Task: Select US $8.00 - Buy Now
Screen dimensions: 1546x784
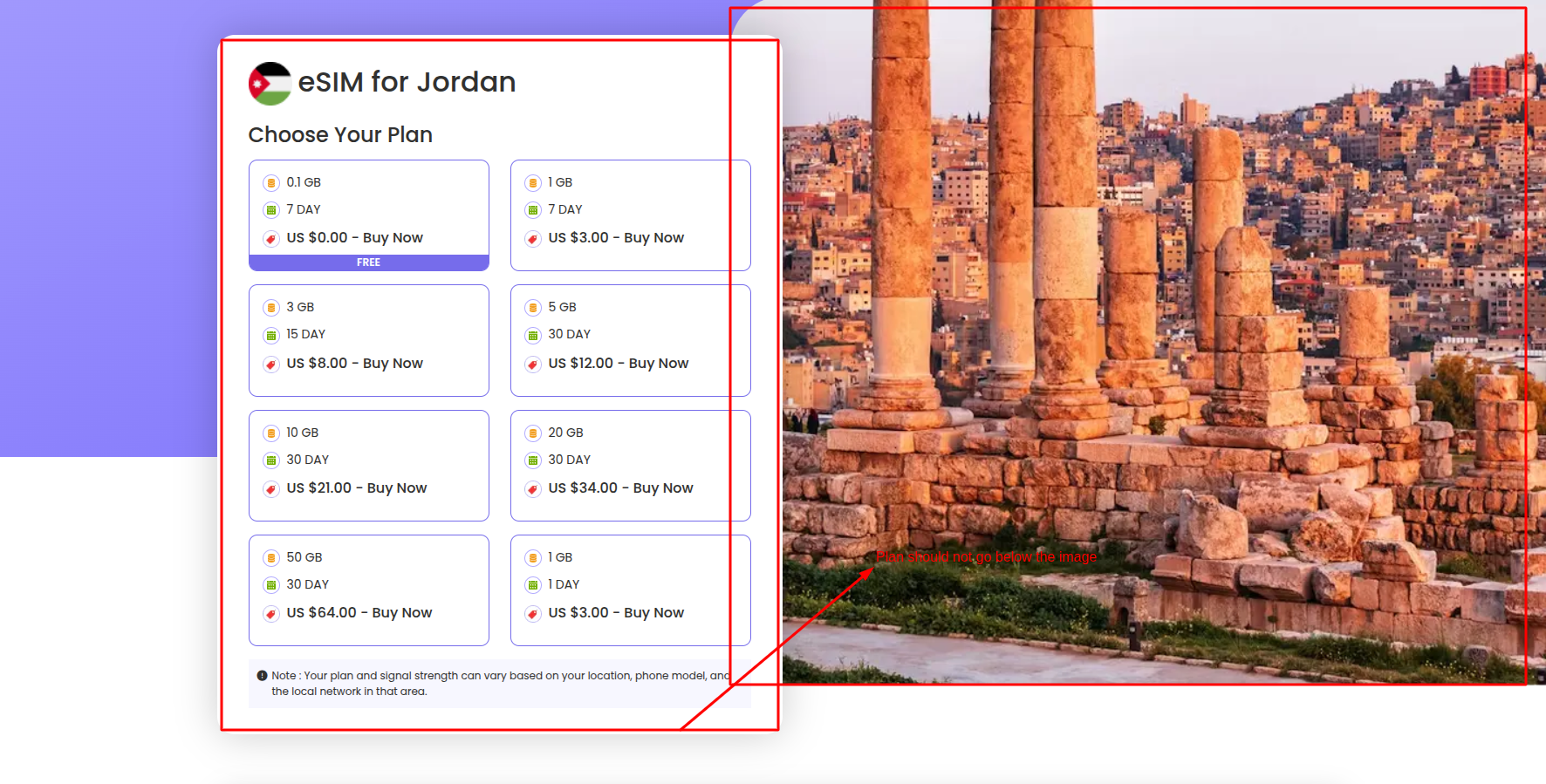Action: (354, 364)
